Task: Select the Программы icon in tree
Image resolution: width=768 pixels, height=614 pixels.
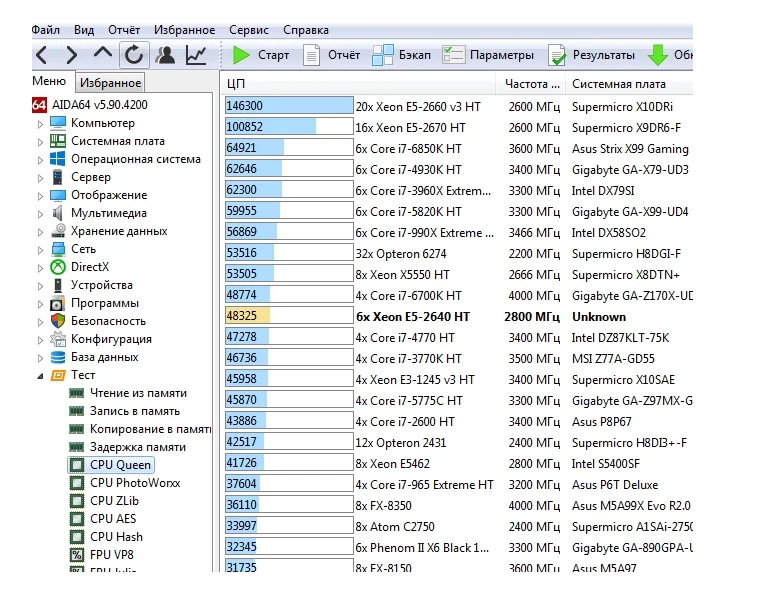Action: pyautogui.click(x=58, y=303)
